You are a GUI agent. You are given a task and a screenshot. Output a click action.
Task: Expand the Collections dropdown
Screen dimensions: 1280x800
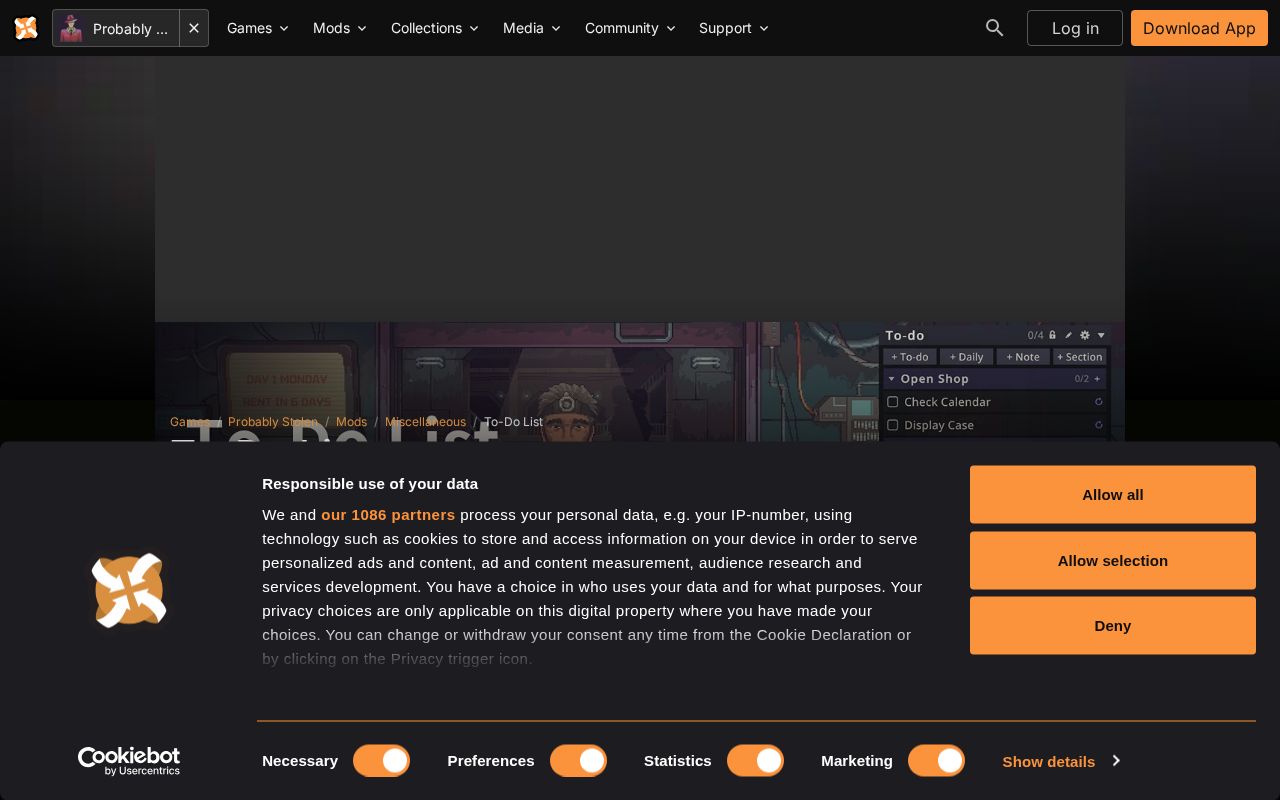click(x=435, y=28)
